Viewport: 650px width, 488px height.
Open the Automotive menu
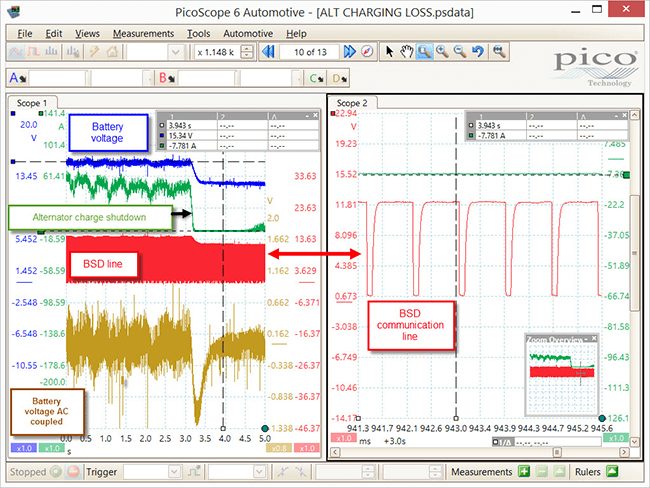248,34
